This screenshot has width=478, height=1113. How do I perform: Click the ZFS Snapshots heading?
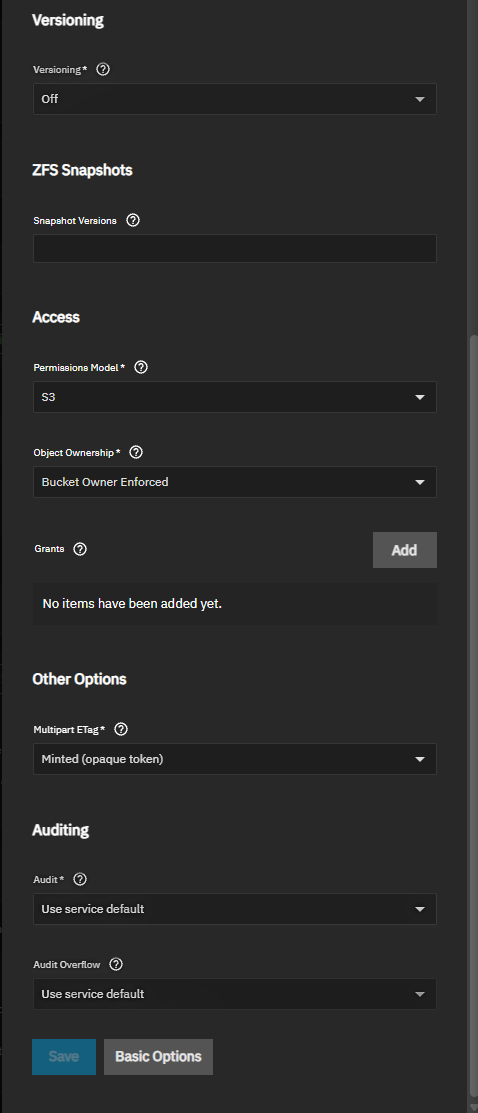[82, 170]
